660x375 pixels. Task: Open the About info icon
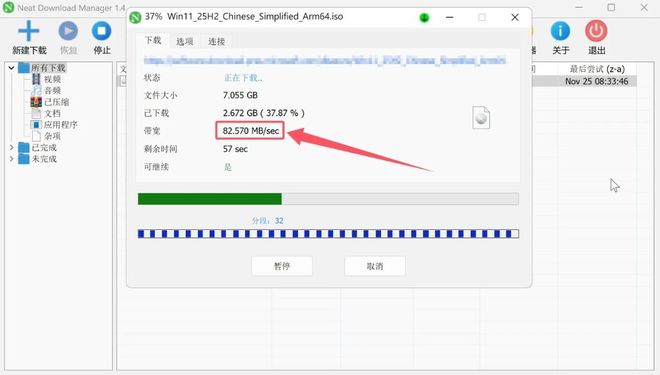point(560,31)
